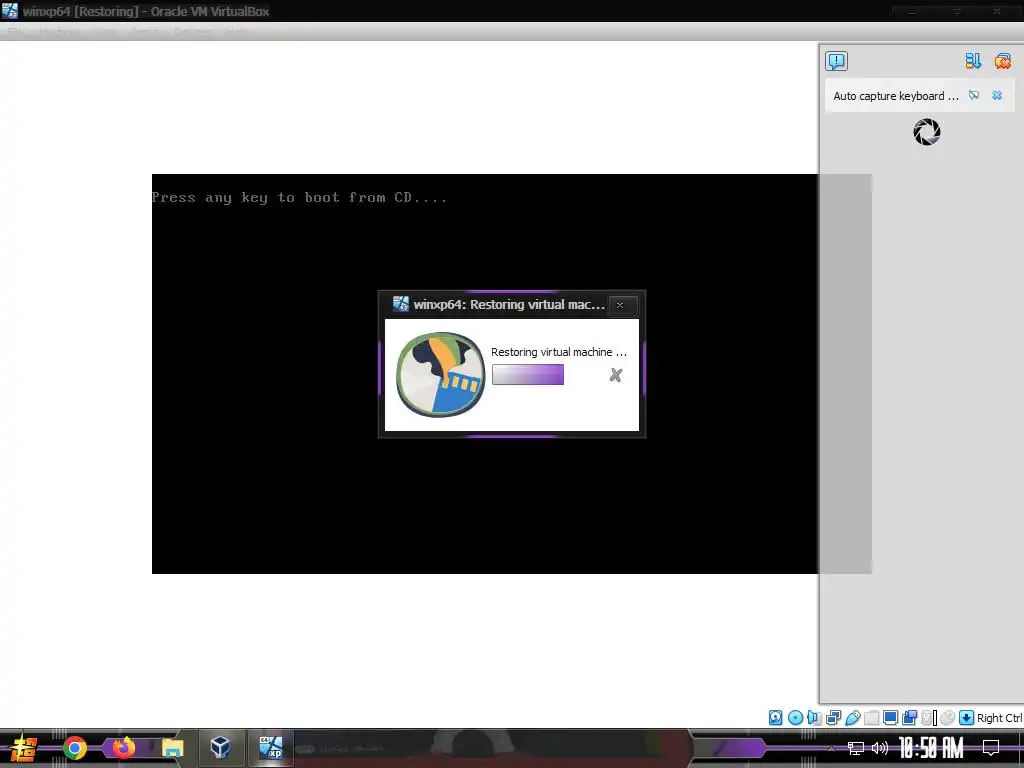1024x768 pixels.
Task: Open the volume control in the system tray
Action: point(880,748)
